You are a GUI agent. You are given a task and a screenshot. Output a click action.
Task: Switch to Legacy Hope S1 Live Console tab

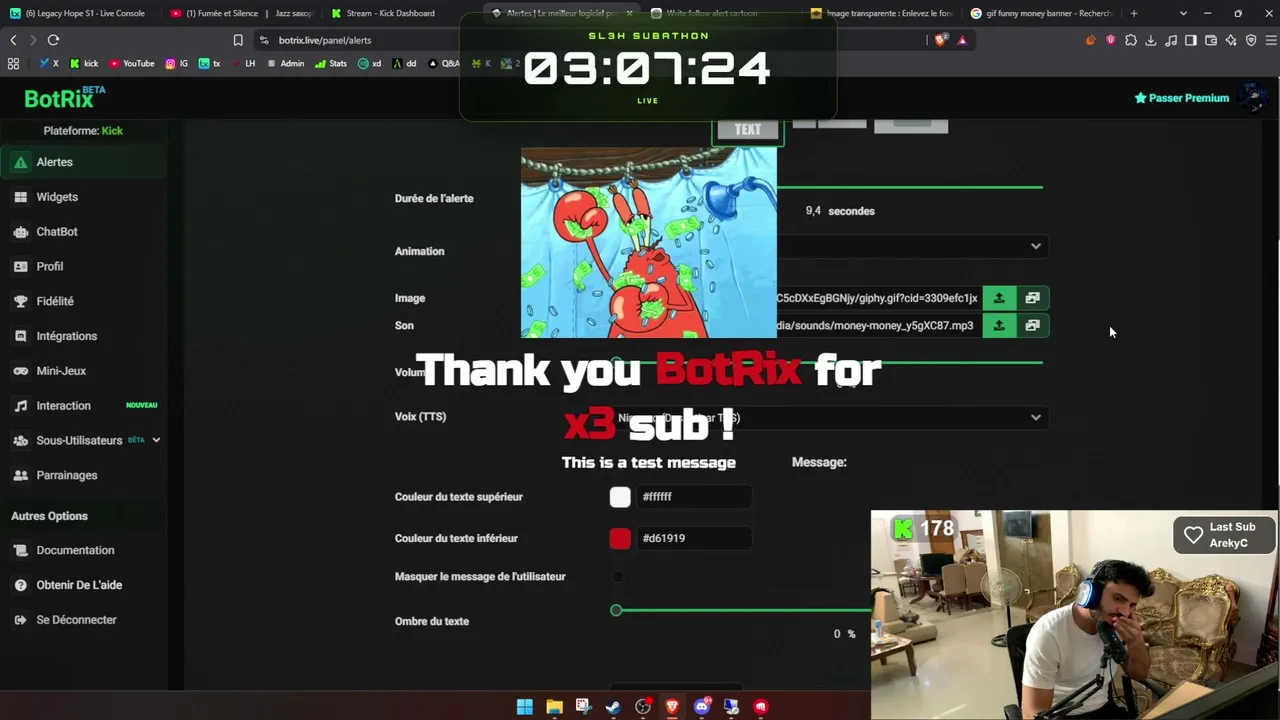(x=78, y=13)
